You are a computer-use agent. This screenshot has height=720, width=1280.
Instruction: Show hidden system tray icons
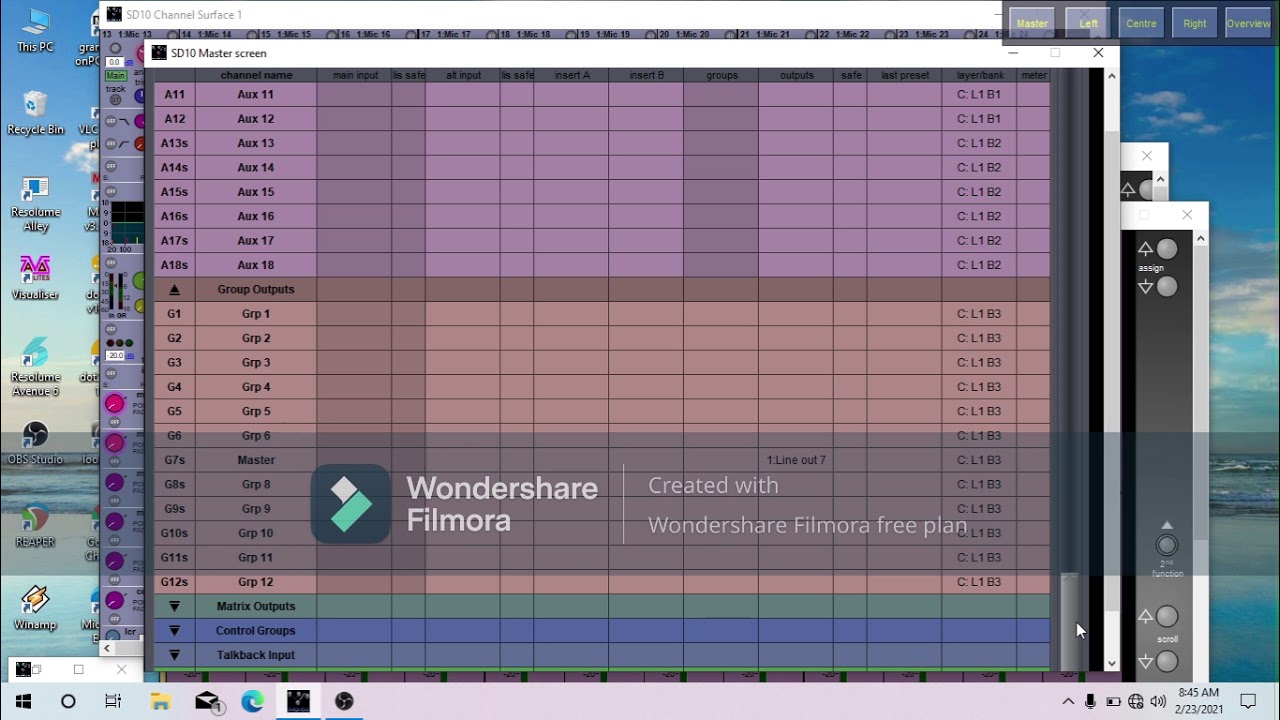1068,701
